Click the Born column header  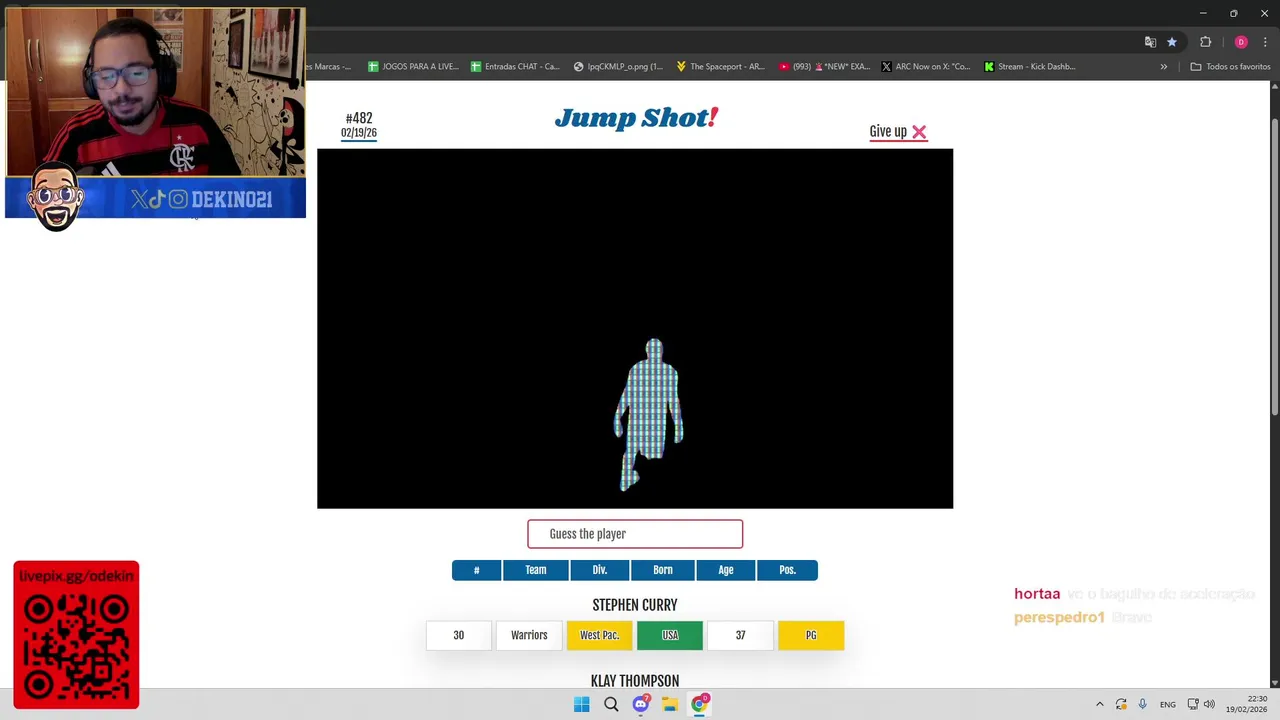(663, 570)
